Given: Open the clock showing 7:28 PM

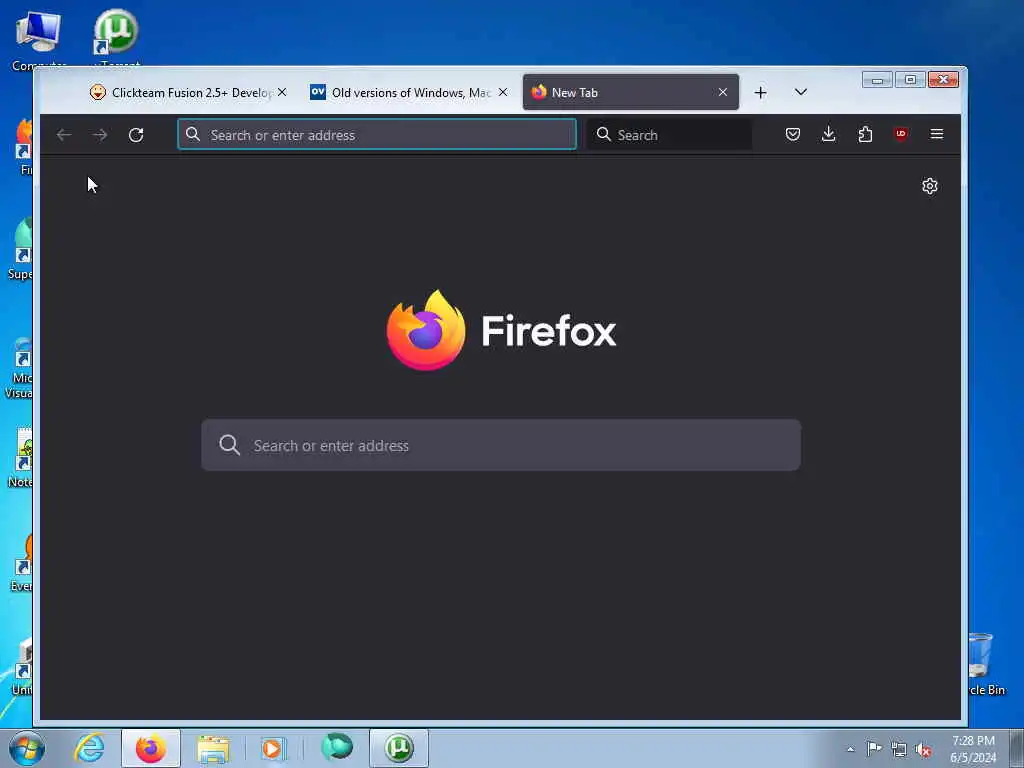Looking at the screenshot, I should [973, 749].
